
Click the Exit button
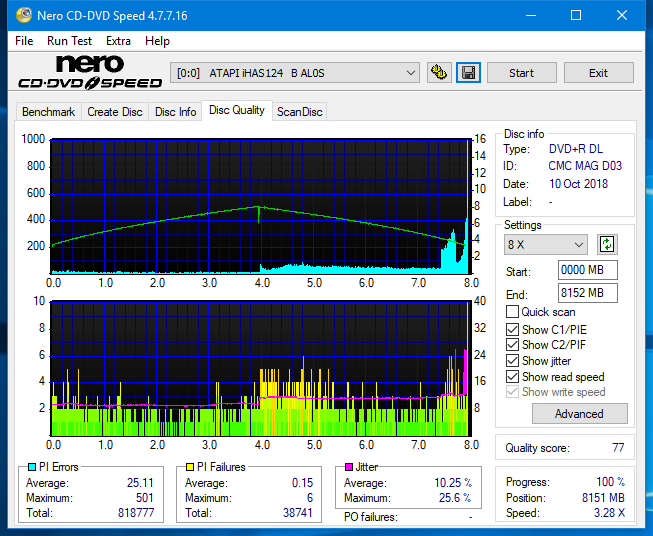coord(598,73)
